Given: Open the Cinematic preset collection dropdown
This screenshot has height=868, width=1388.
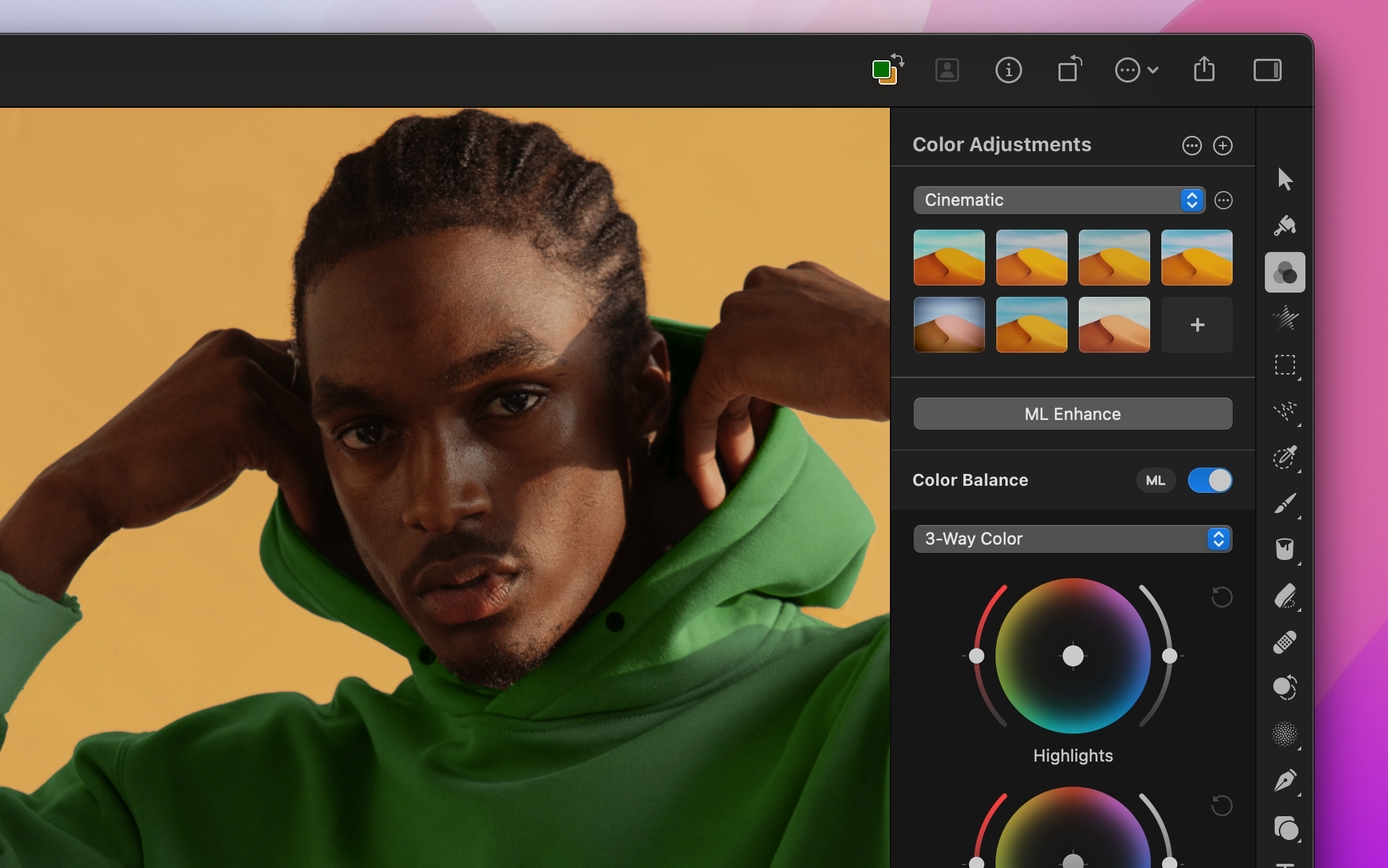Looking at the screenshot, I should point(1059,200).
